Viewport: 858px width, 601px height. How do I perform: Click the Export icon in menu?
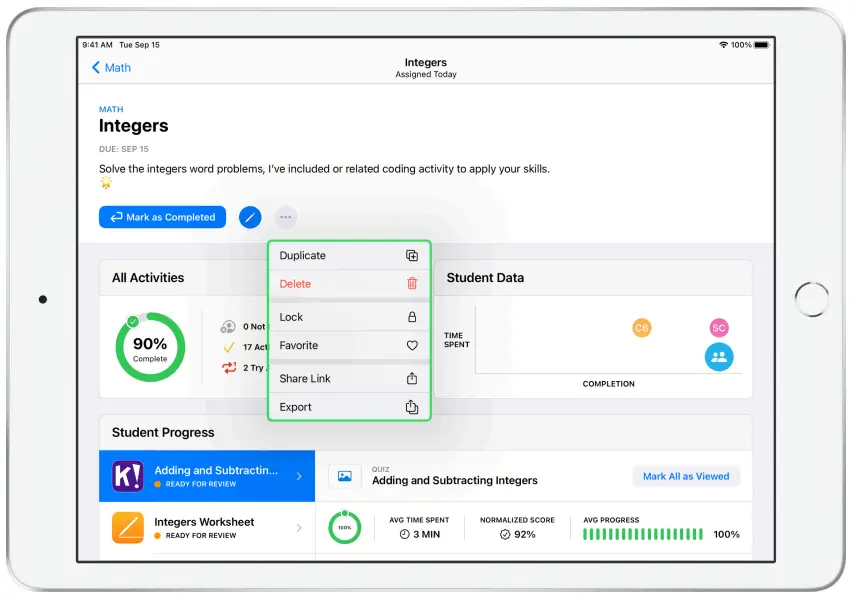click(x=412, y=407)
